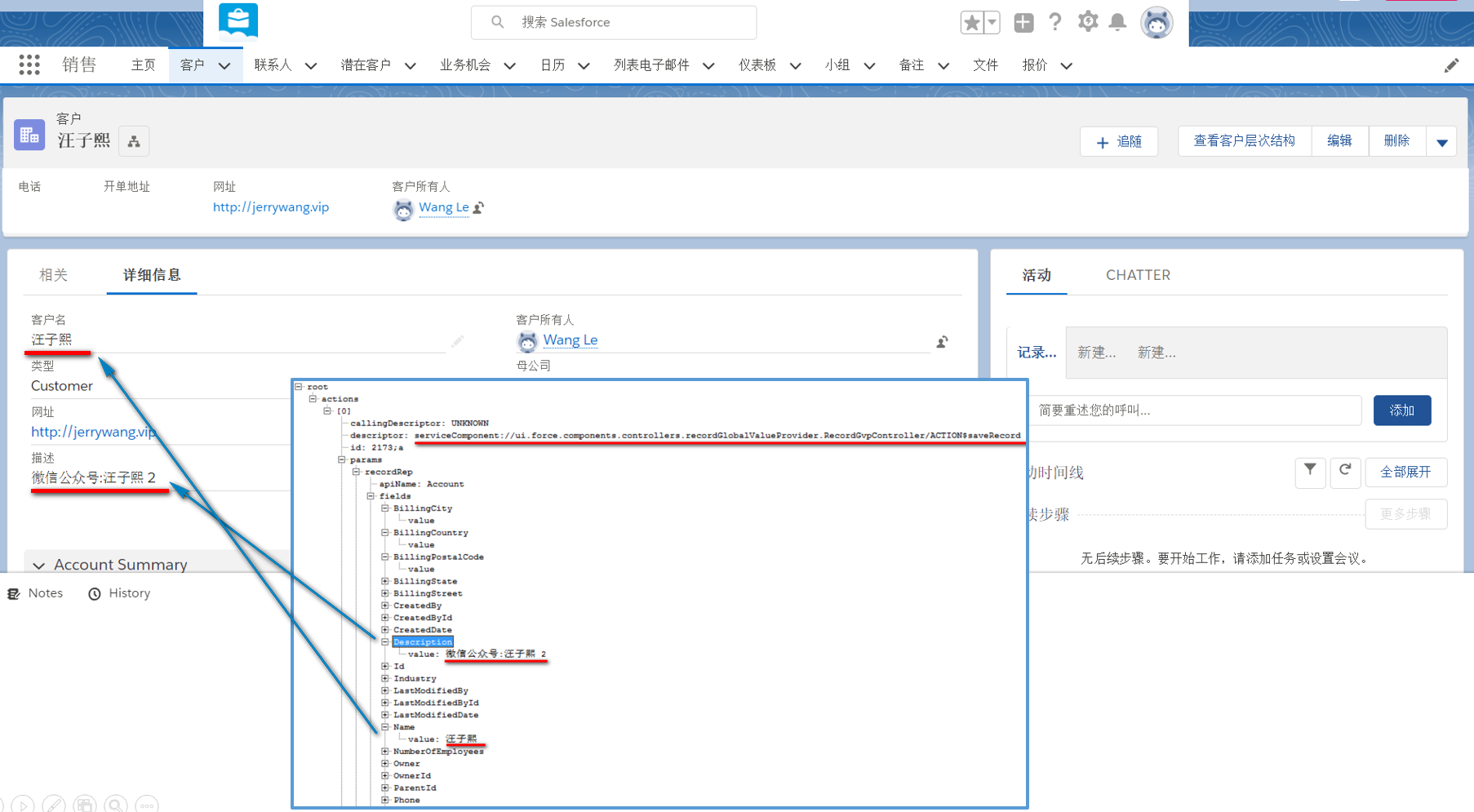This screenshot has width=1474, height=812.
Task: Click change owner icon in the details section
Action: 942,342
